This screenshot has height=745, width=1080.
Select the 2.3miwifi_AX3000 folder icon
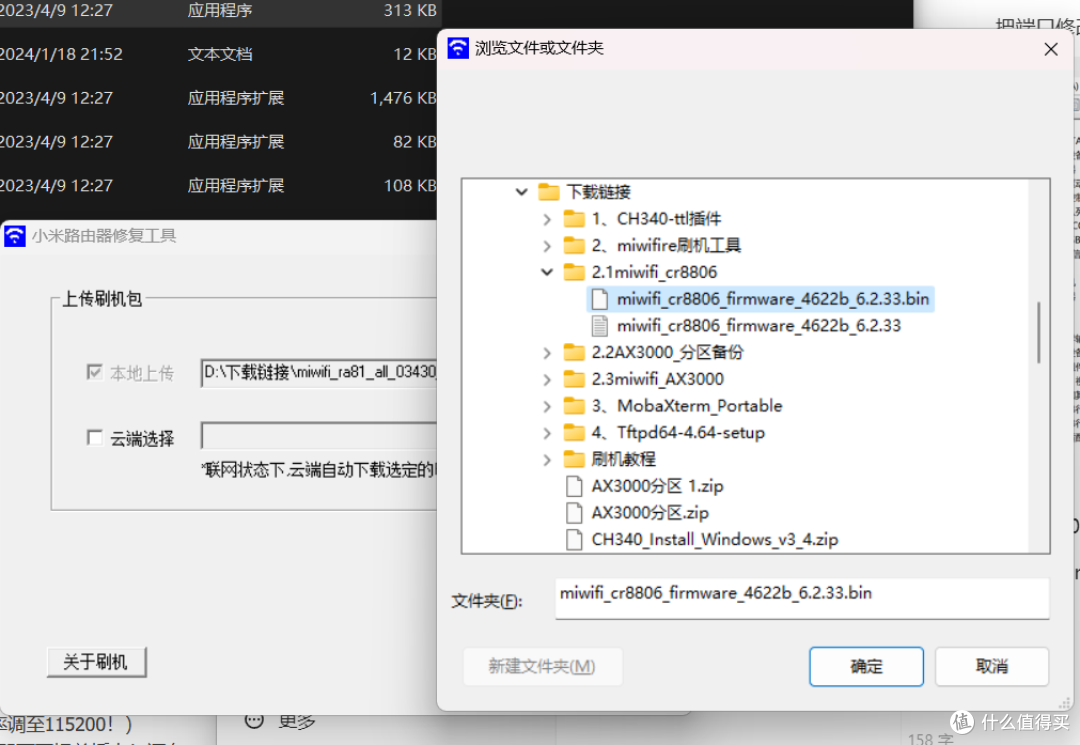[x=574, y=379]
